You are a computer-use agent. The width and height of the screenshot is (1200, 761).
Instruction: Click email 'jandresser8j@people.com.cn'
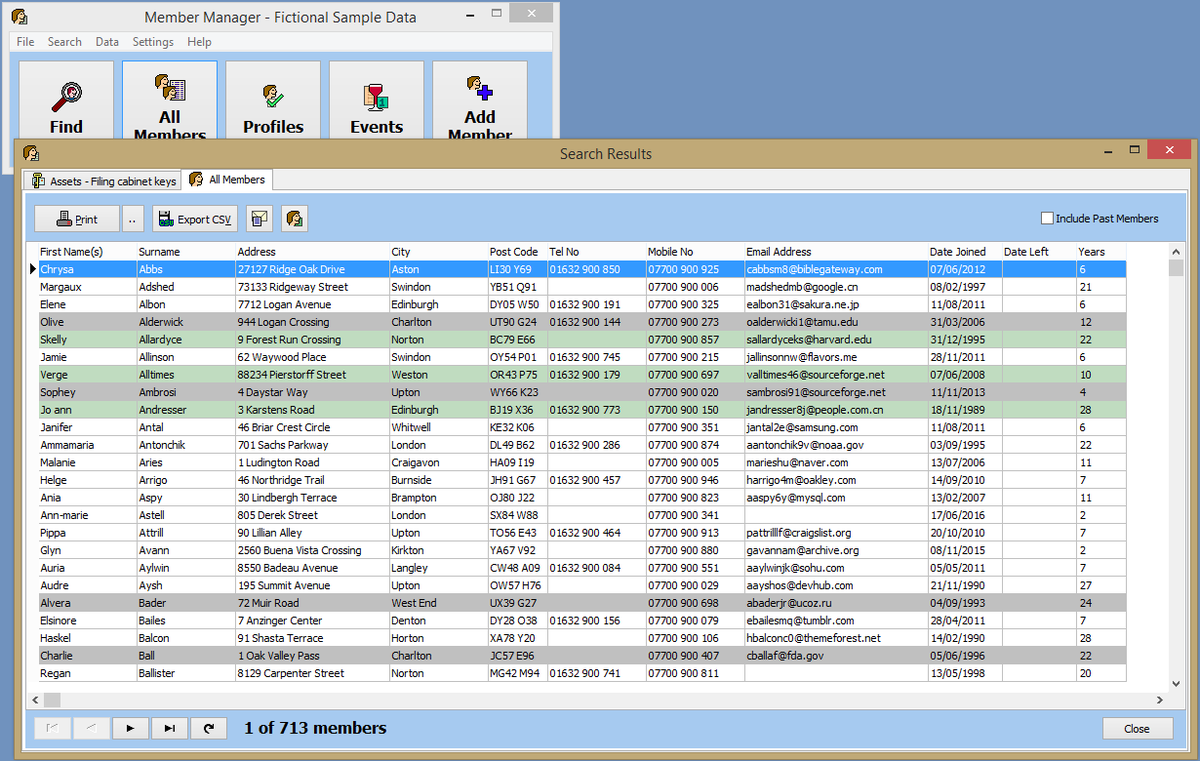point(814,410)
